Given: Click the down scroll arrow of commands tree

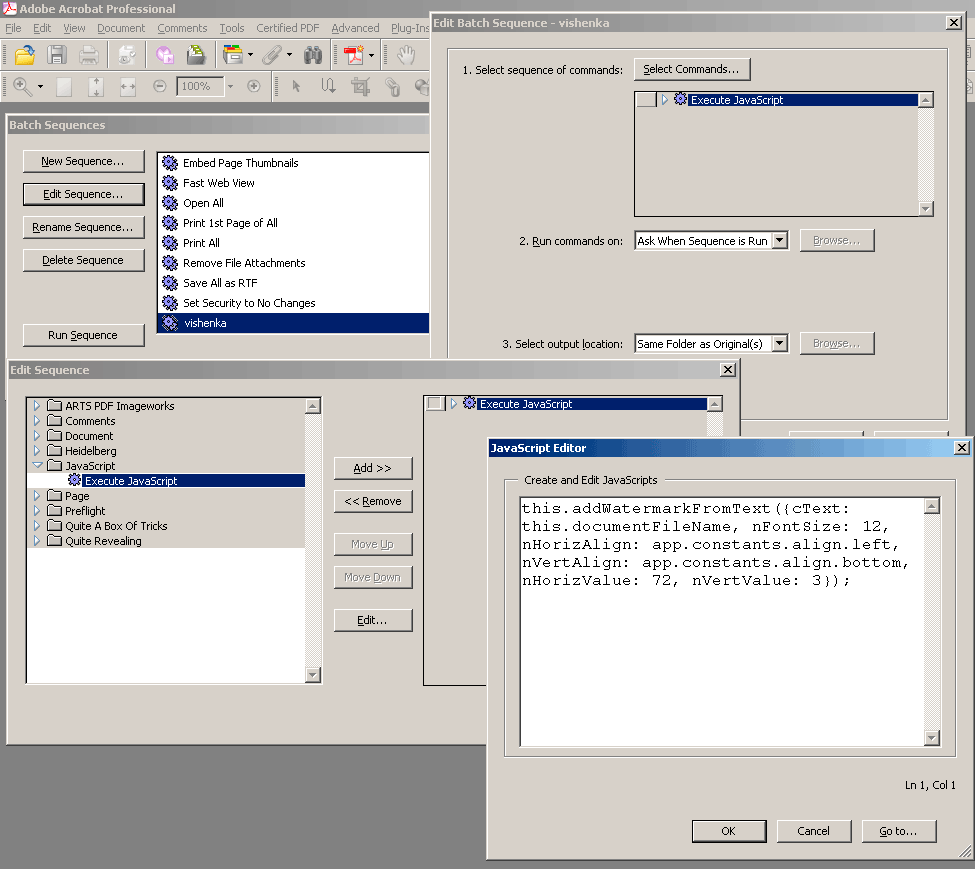Looking at the screenshot, I should point(313,674).
